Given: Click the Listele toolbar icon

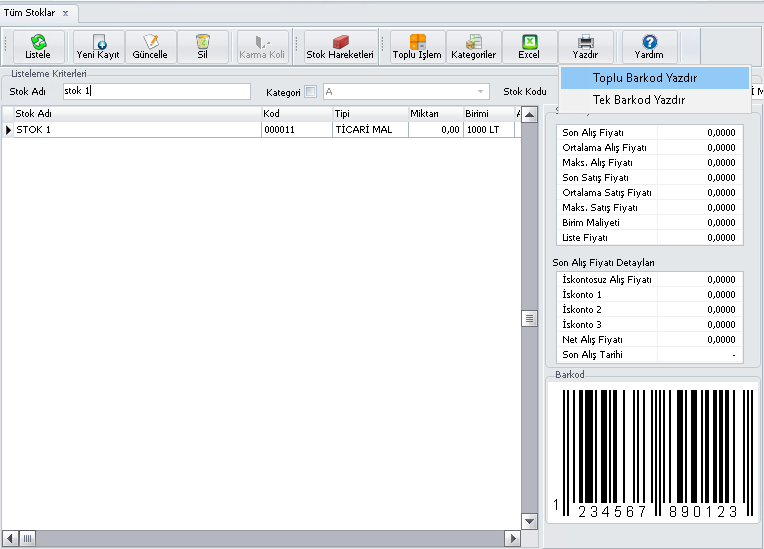Looking at the screenshot, I should [38, 46].
